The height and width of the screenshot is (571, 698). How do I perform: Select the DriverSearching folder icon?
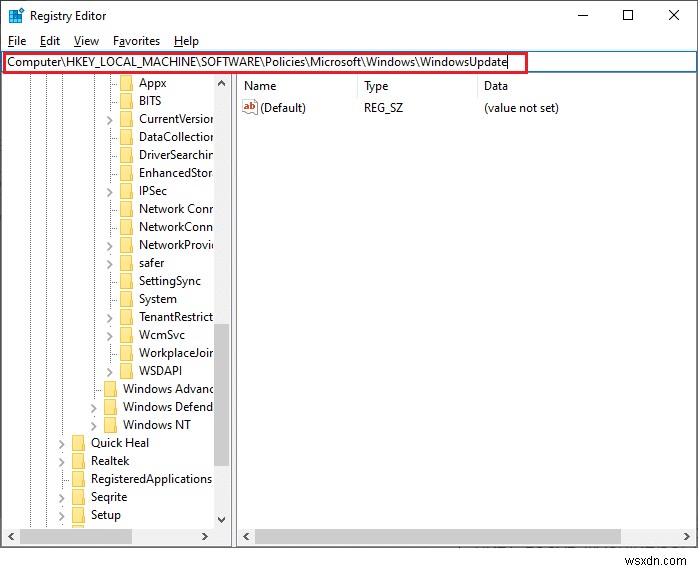click(x=126, y=155)
